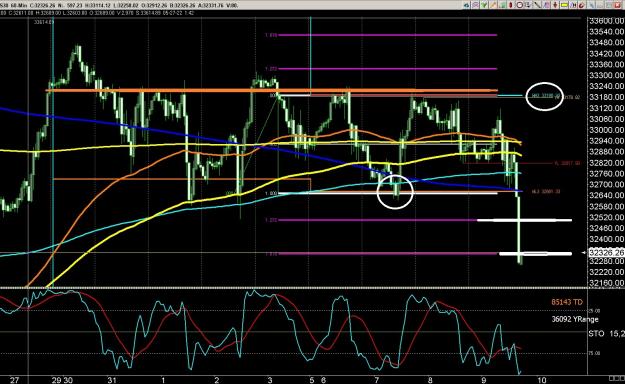625x384 pixels.
Task: Select the orange pencil drawing tool
Action: 493,5
